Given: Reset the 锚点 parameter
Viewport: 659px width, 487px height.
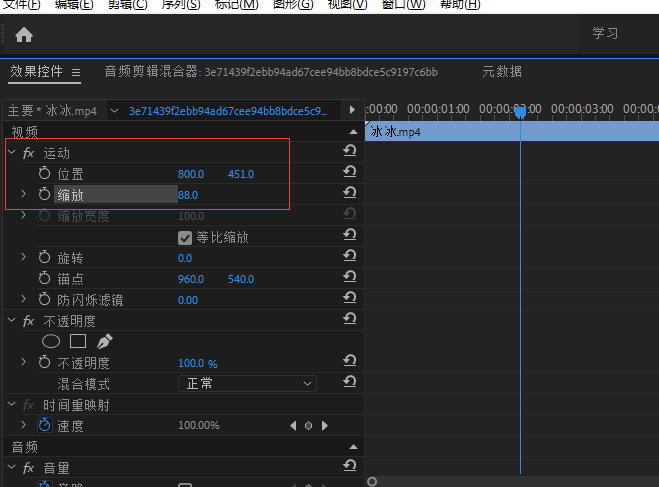Looking at the screenshot, I should [350, 276].
